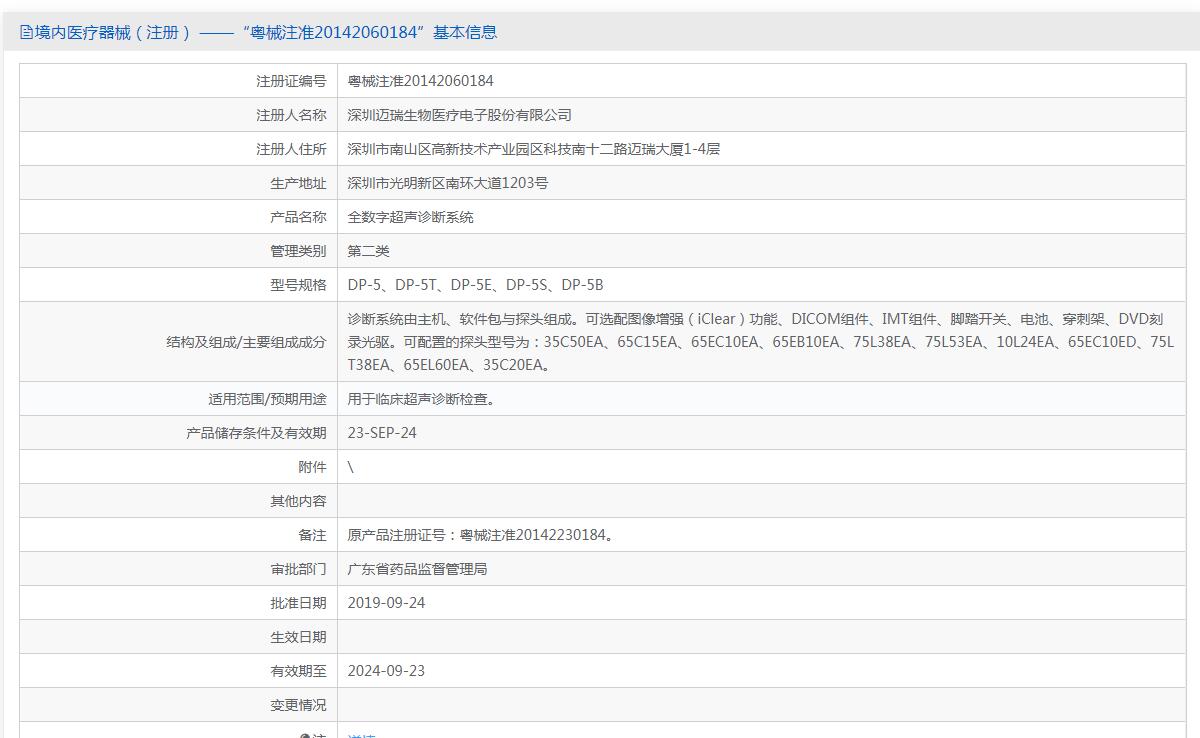The width and height of the screenshot is (1200, 738).
Task: Click the 其他内容 label
Action: [298, 501]
